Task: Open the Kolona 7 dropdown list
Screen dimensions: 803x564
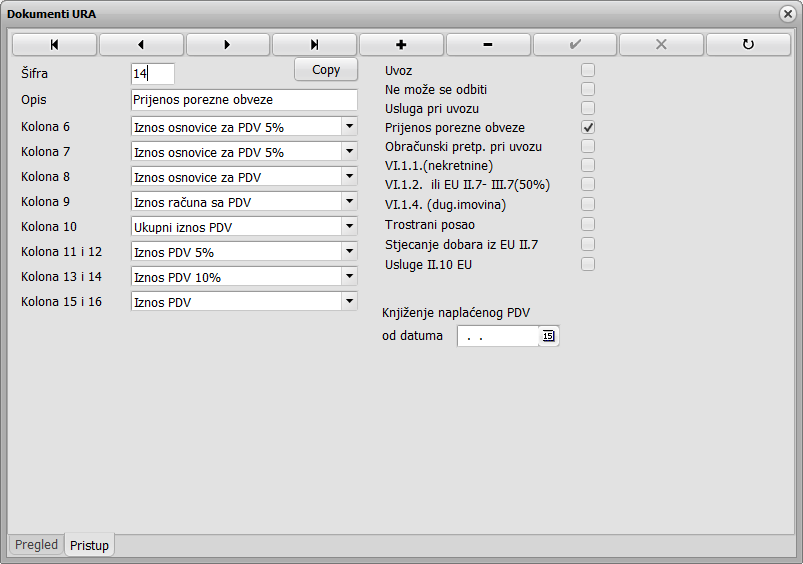Action: (x=349, y=151)
